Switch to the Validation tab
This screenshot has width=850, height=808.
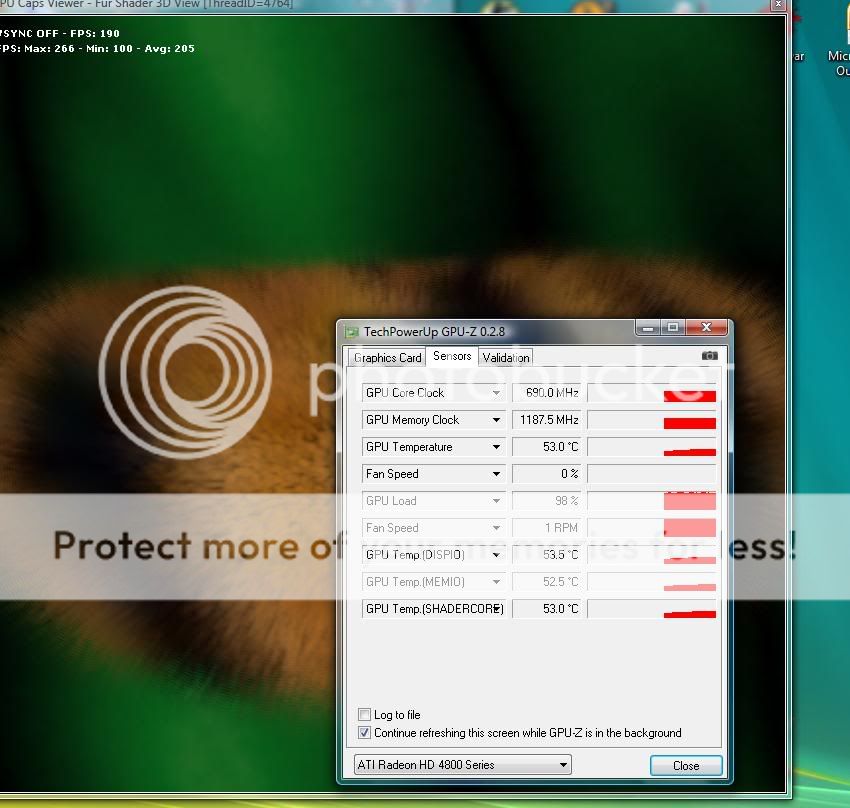click(x=505, y=357)
